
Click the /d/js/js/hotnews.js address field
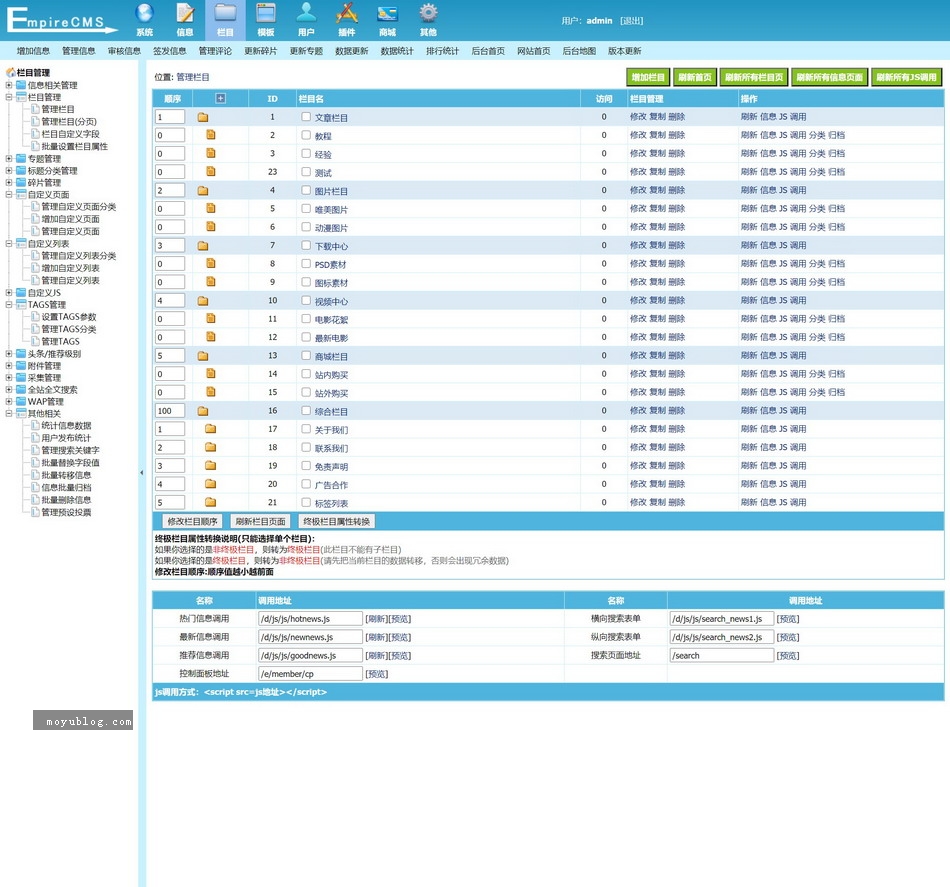tap(310, 619)
